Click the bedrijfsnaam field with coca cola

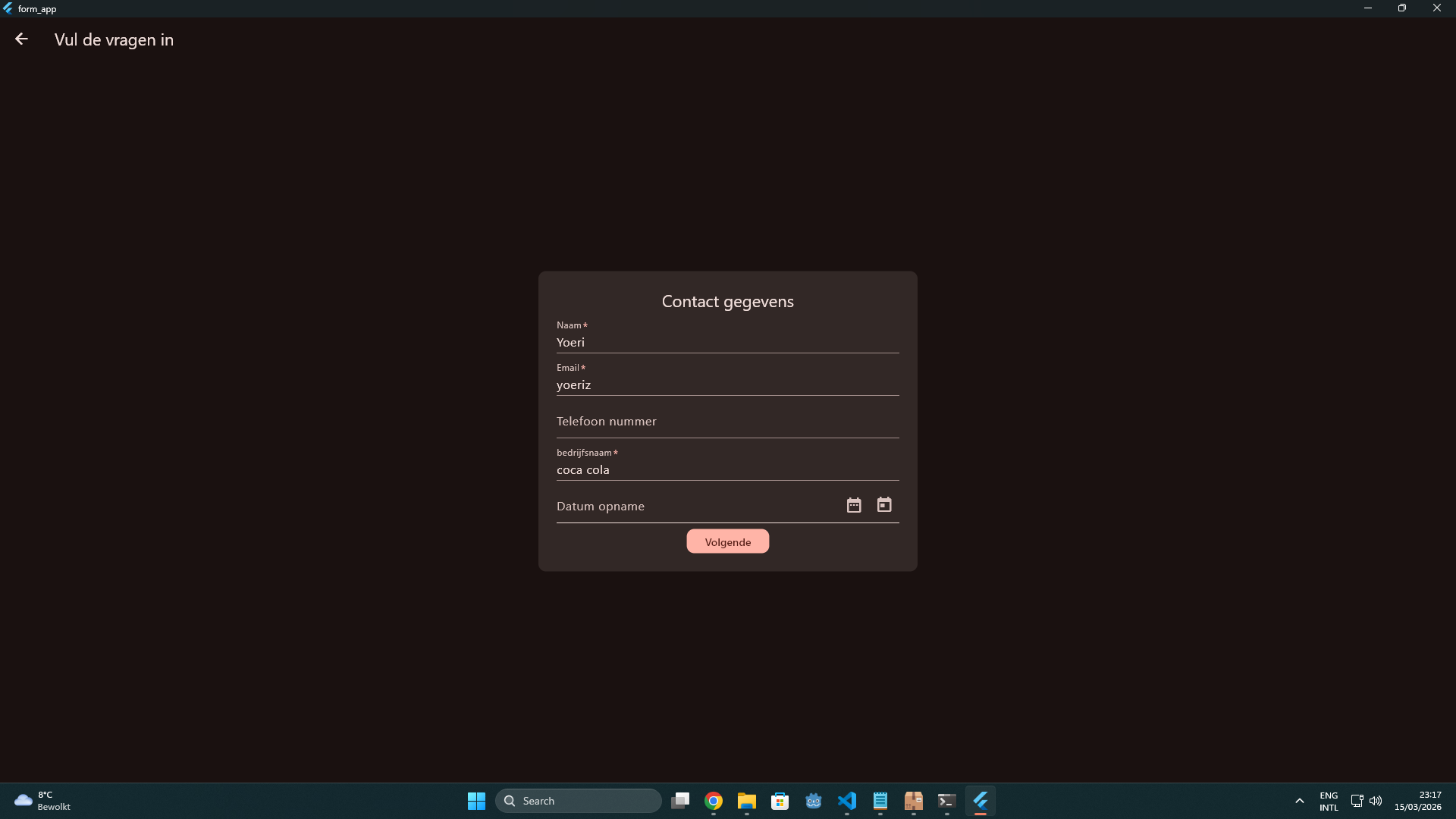pyautogui.click(x=726, y=469)
